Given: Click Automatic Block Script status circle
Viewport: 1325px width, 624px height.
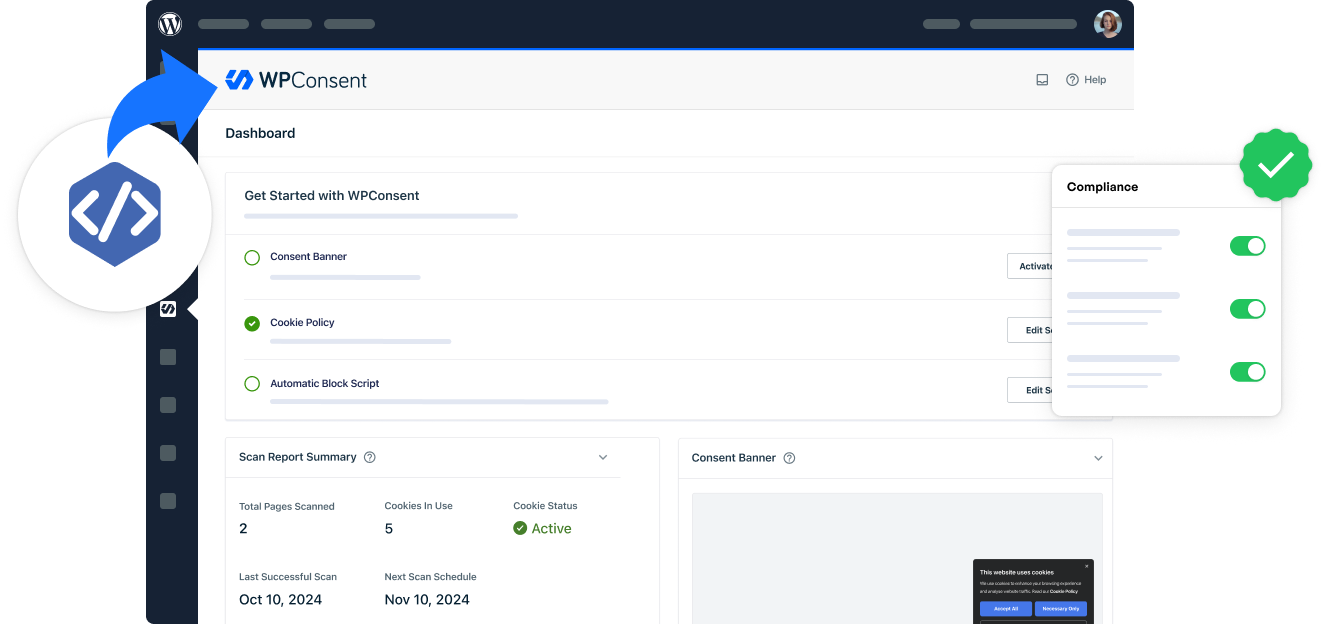Looking at the screenshot, I should click(252, 384).
